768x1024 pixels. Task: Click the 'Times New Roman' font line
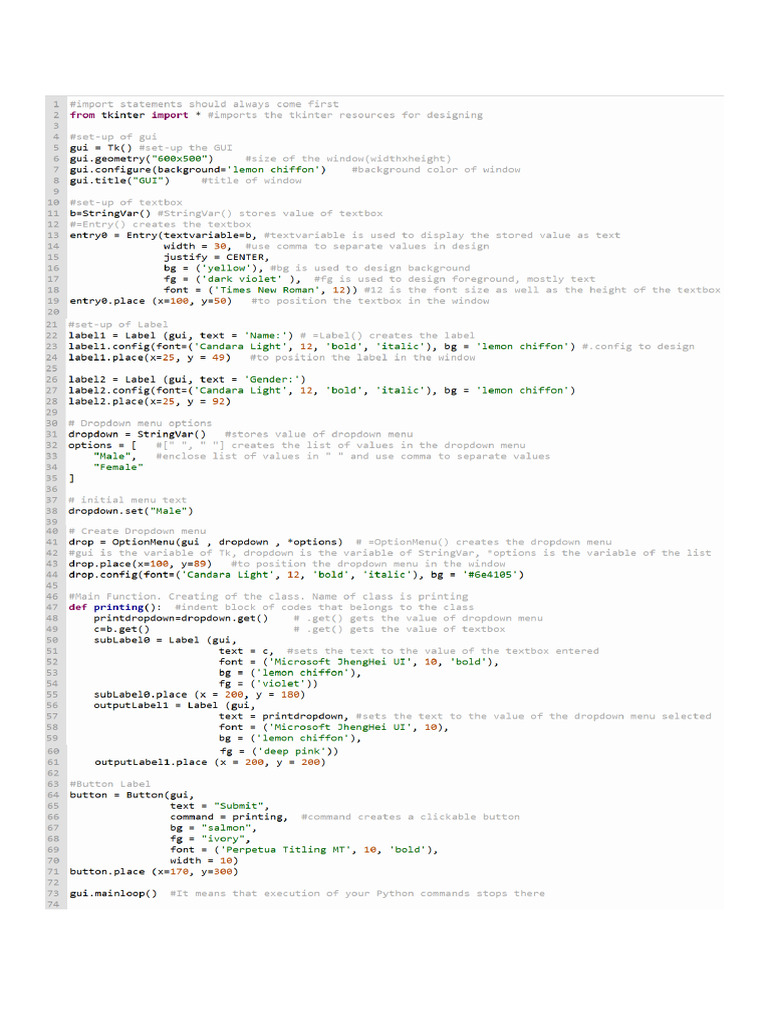[x=261, y=290]
